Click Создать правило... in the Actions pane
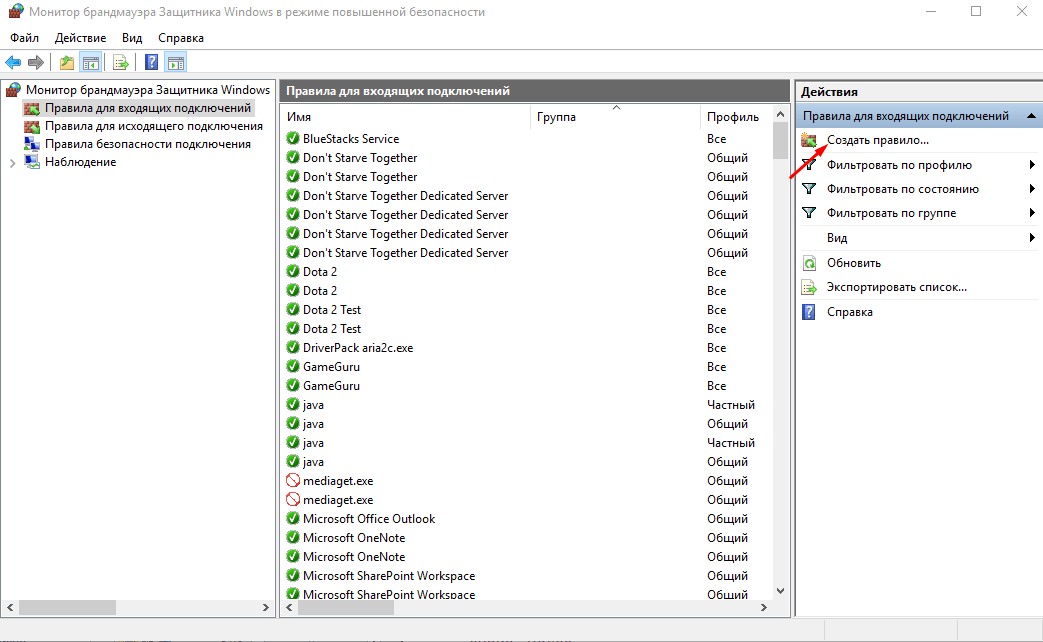The height and width of the screenshot is (642, 1043). 877,140
